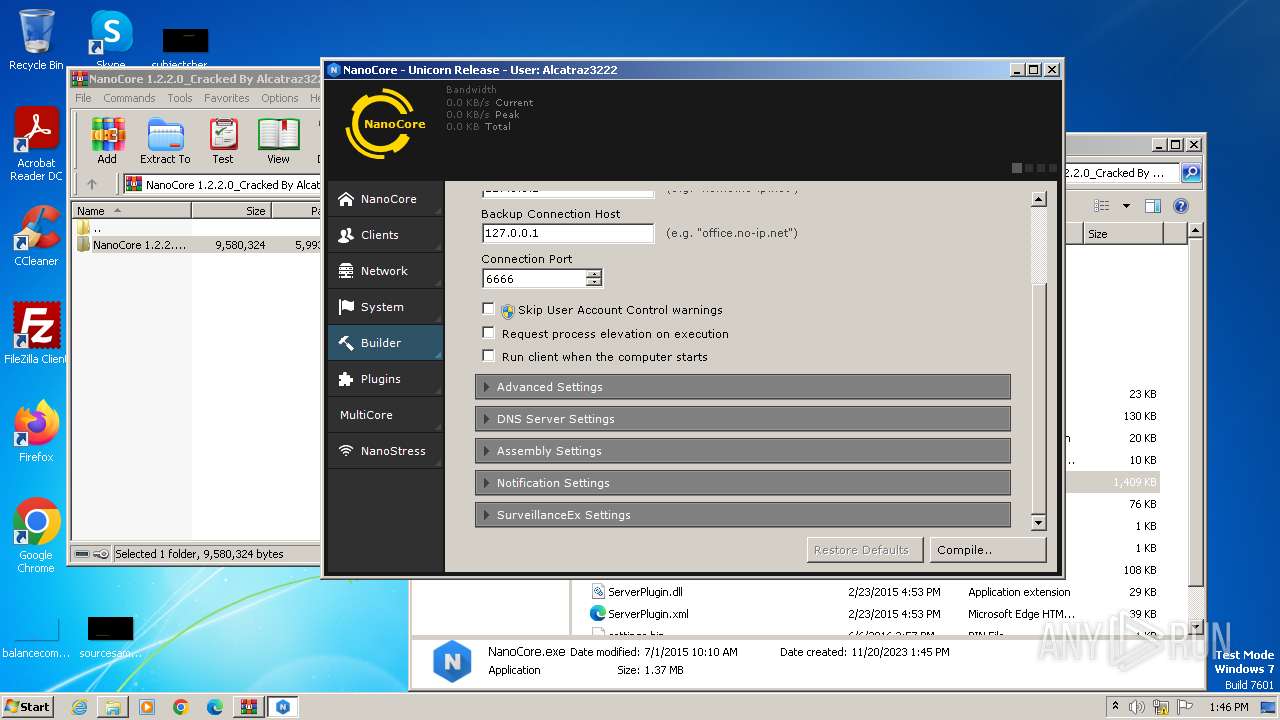Image resolution: width=1280 pixels, height=720 pixels.
Task: Open Internet Explorer from taskbar
Action: click(x=79, y=707)
